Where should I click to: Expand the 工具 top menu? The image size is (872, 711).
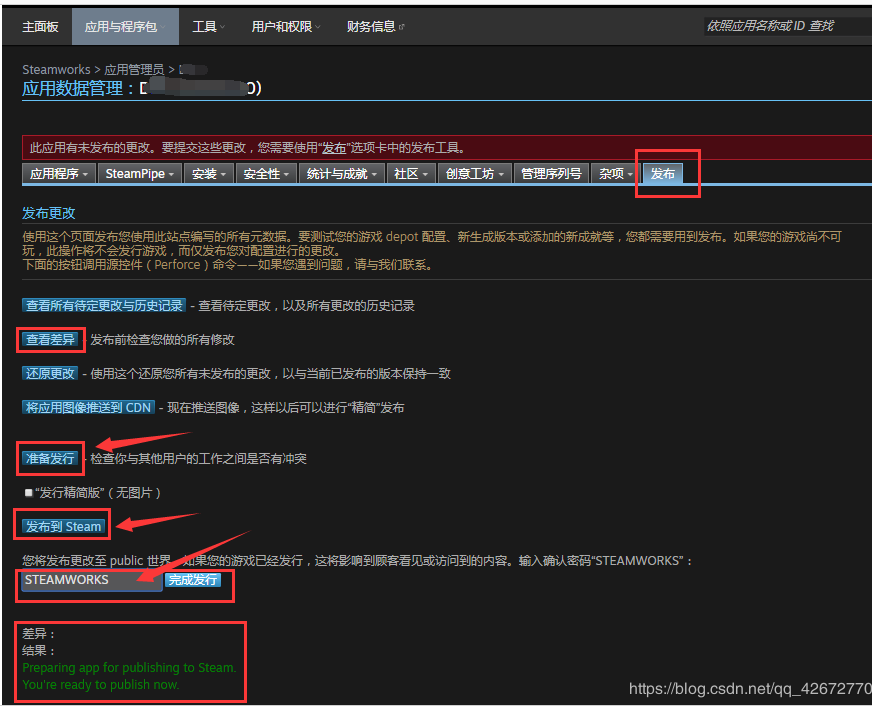pyautogui.click(x=209, y=27)
